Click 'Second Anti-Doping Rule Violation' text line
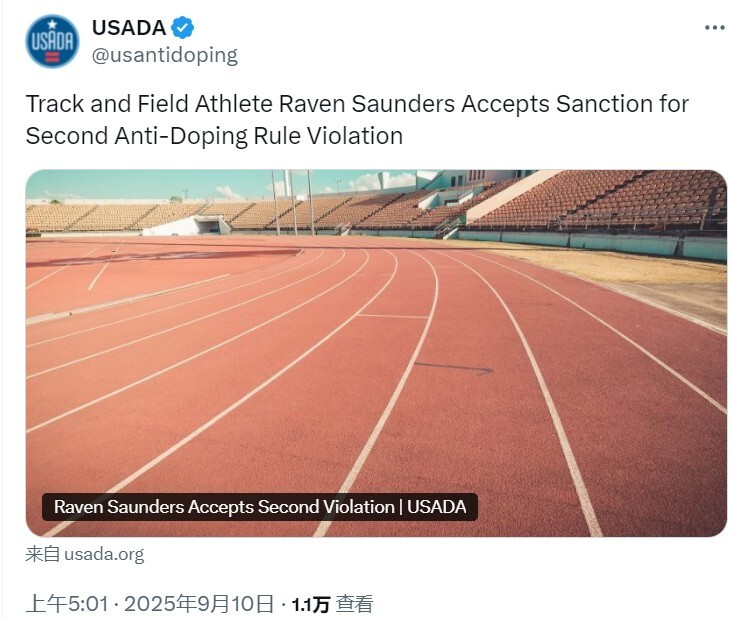This screenshot has height=618, width=732. (214, 136)
